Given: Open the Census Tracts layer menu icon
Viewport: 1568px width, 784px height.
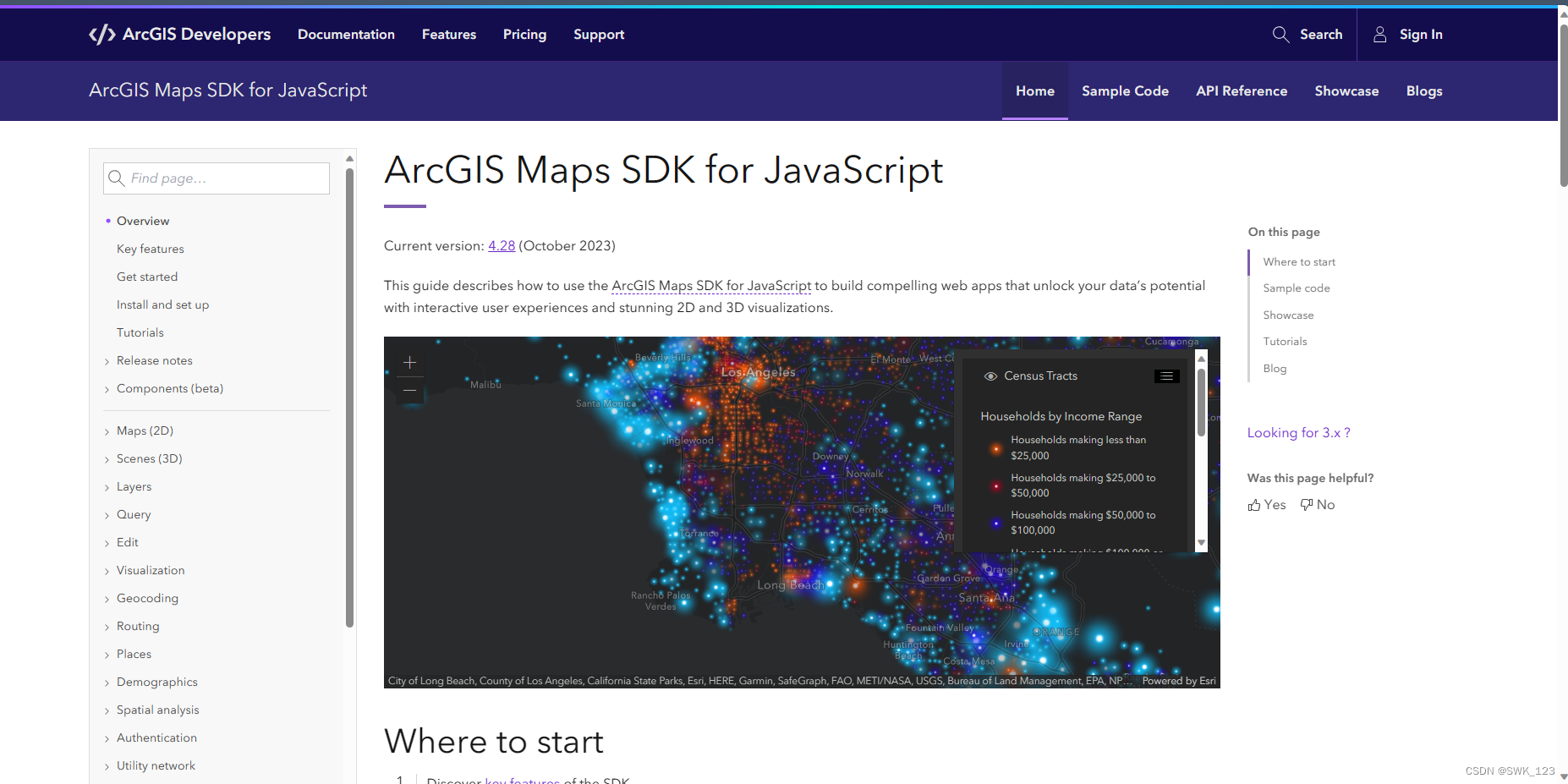Looking at the screenshot, I should click(x=1166, y=376).
